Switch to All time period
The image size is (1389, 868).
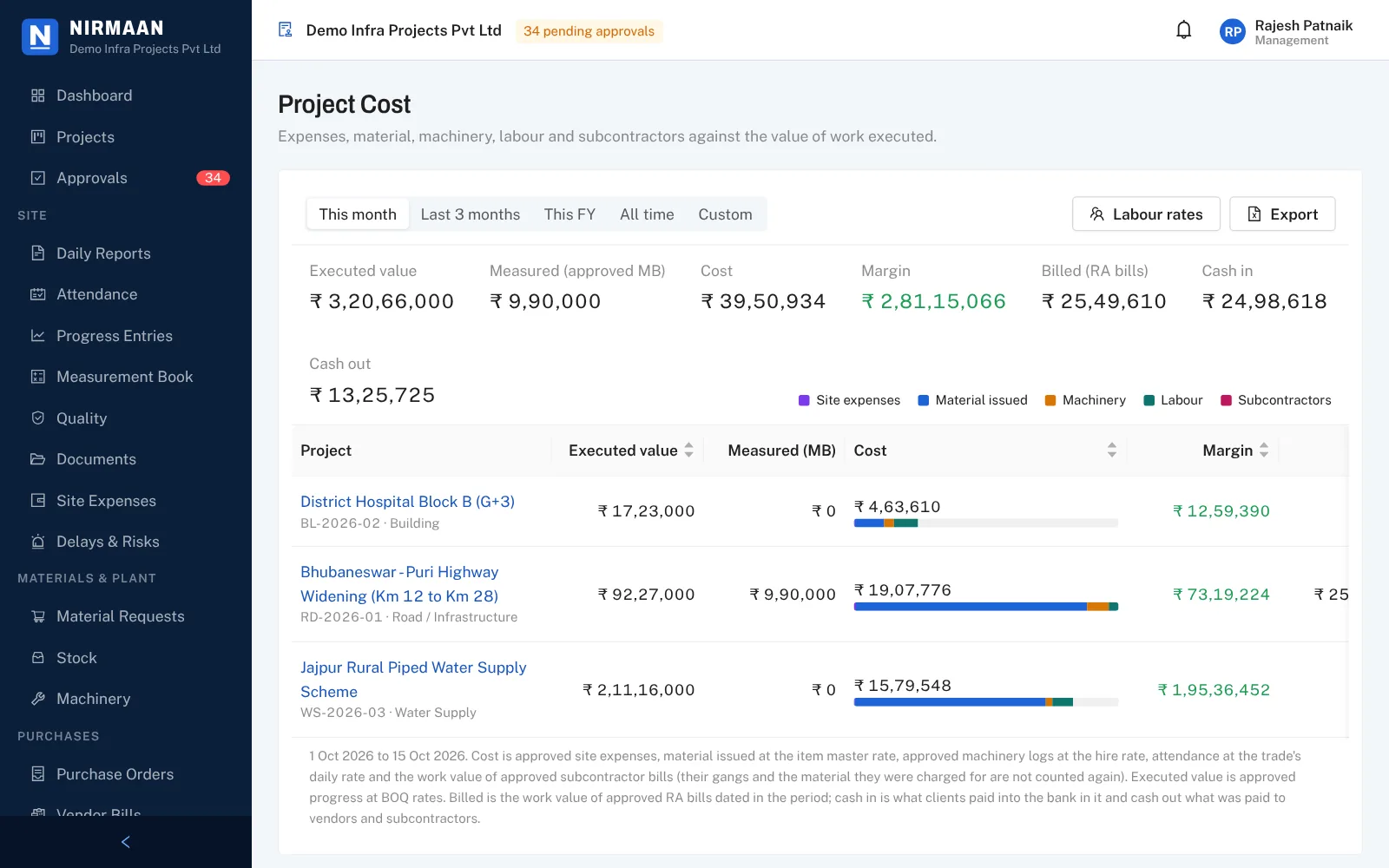coord(647,214)
